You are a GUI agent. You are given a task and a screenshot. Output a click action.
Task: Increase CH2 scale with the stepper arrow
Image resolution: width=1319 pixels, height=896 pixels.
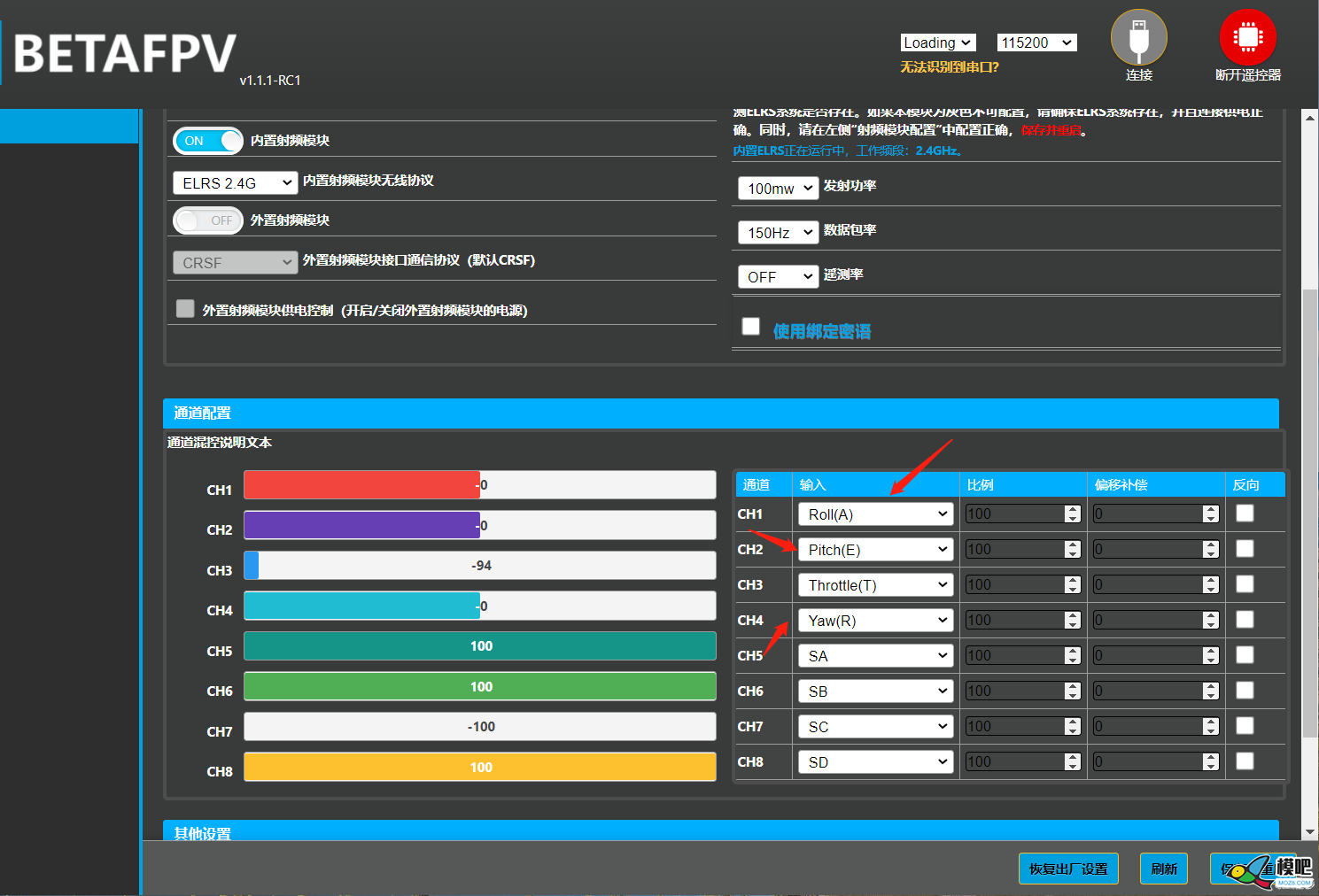(x=1073, y=545)
